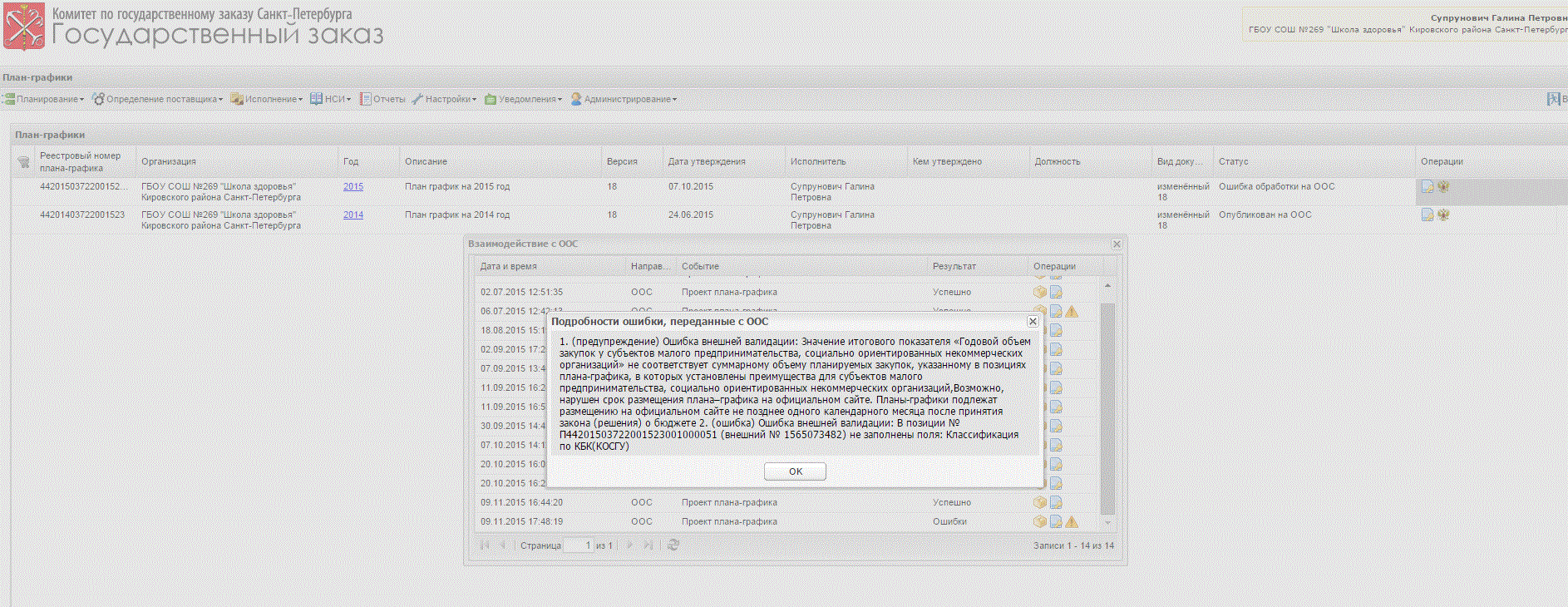Close the error details dialog with its X
1568x607 pixels.
(1033, 321)
